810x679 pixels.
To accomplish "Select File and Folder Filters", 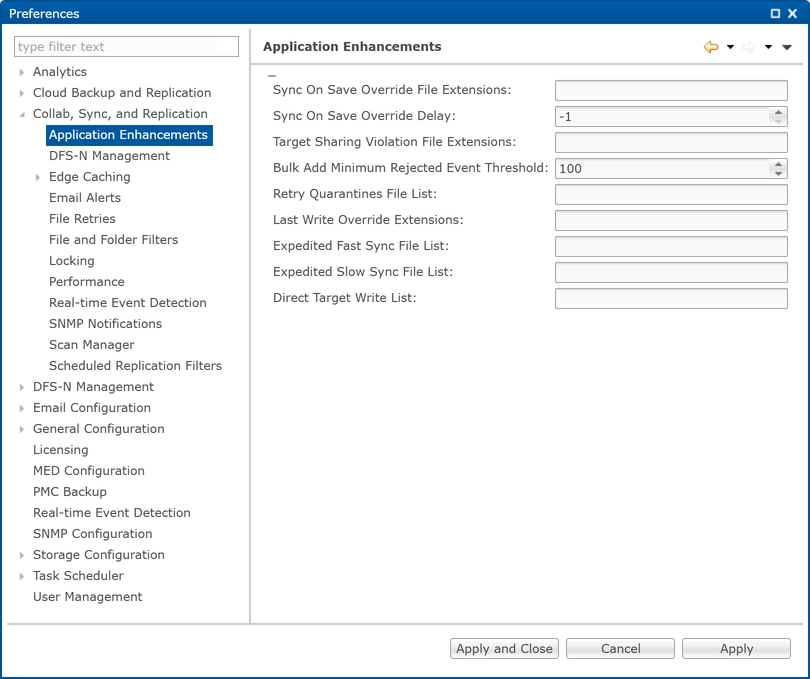I will tap(113, 240).
